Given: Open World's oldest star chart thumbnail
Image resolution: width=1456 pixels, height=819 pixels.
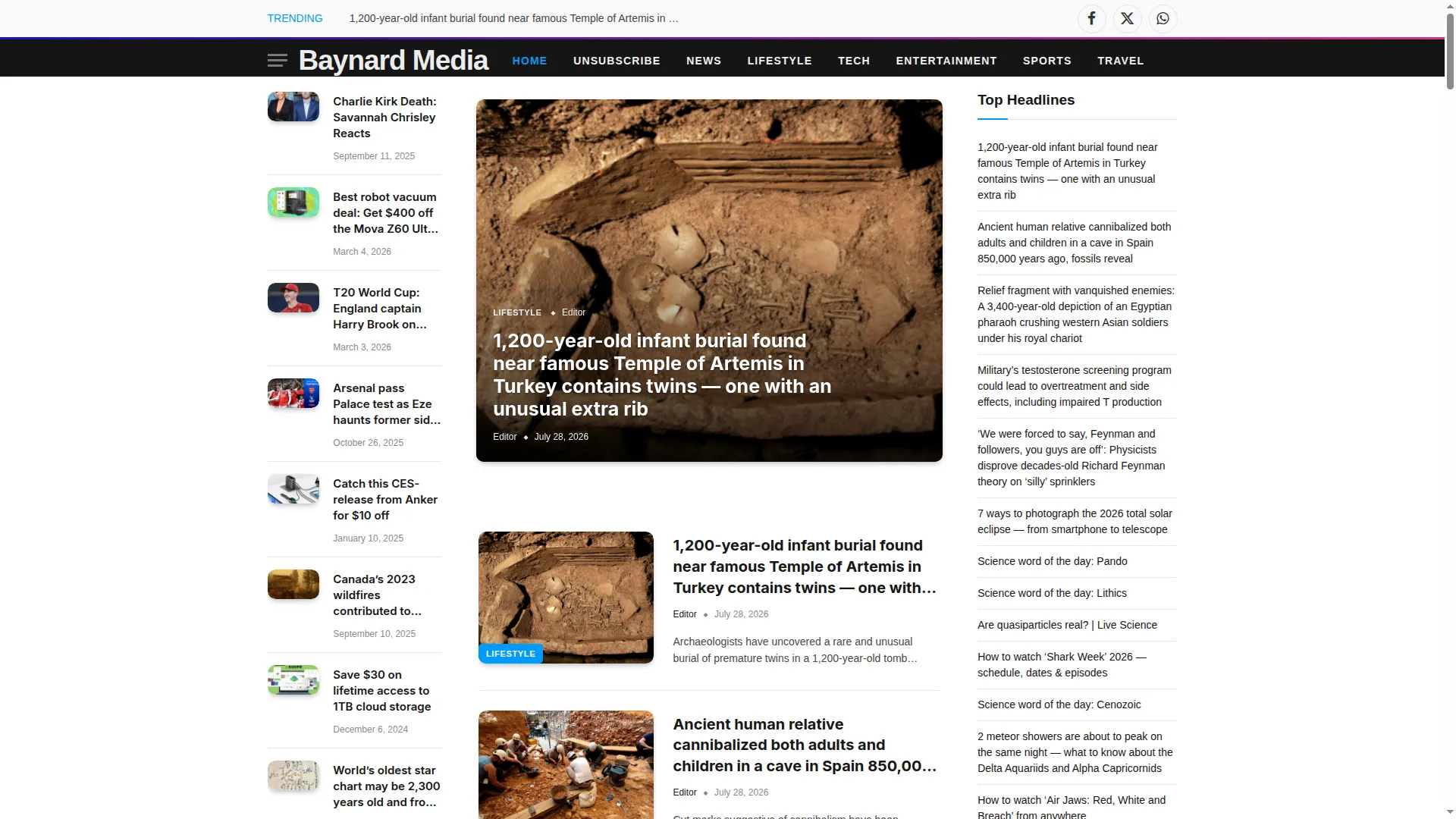Looking at the screenshot, I should point(293,776).
